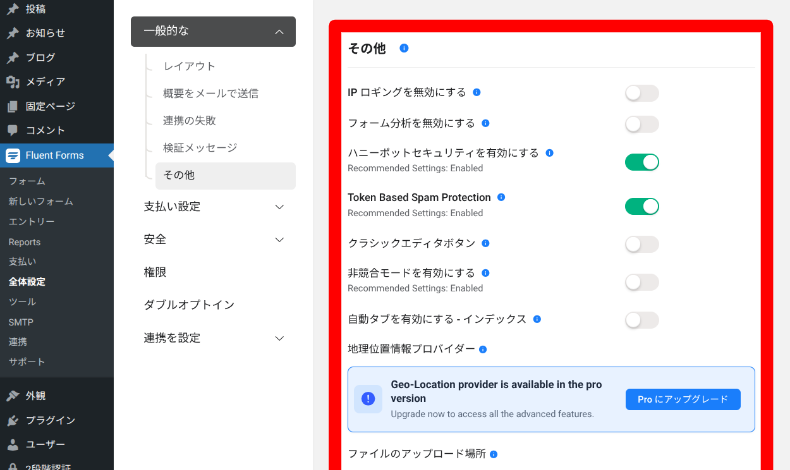Toggle フォーム分析を無効にする switch
790x470 pixels.
[642, 124]
